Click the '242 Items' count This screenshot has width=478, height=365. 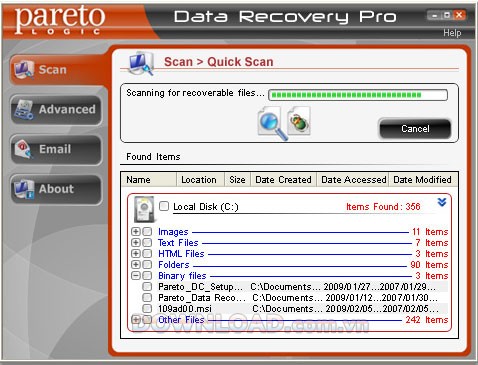pyautogui.click(x=427, y=320)
